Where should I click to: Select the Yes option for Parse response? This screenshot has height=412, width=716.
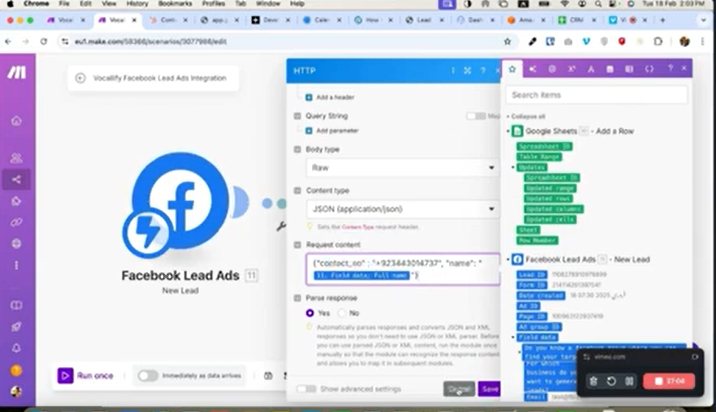310,313
